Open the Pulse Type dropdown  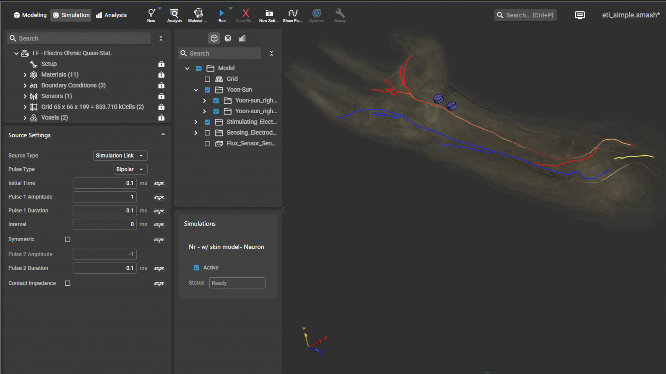[x=130, y=169]
